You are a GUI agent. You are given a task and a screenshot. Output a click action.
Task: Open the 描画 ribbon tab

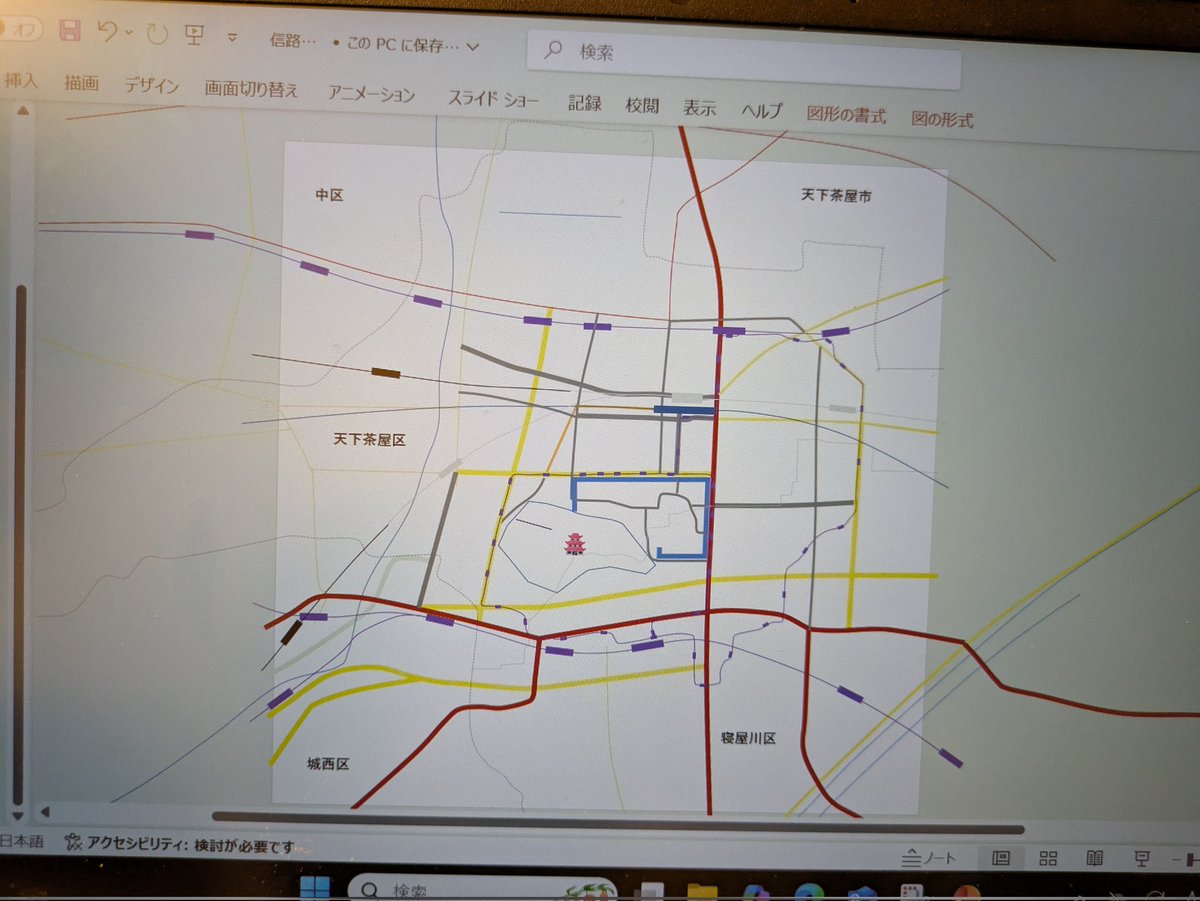tap(81, 83)
